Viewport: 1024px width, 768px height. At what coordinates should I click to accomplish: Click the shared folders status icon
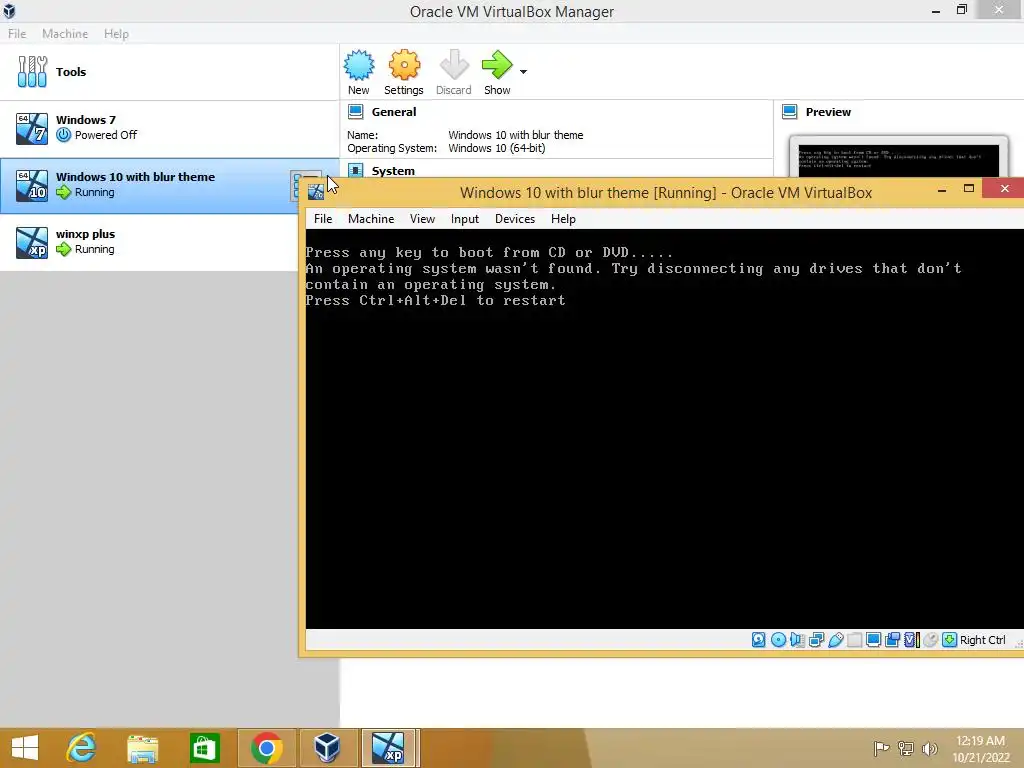point(854,639)
